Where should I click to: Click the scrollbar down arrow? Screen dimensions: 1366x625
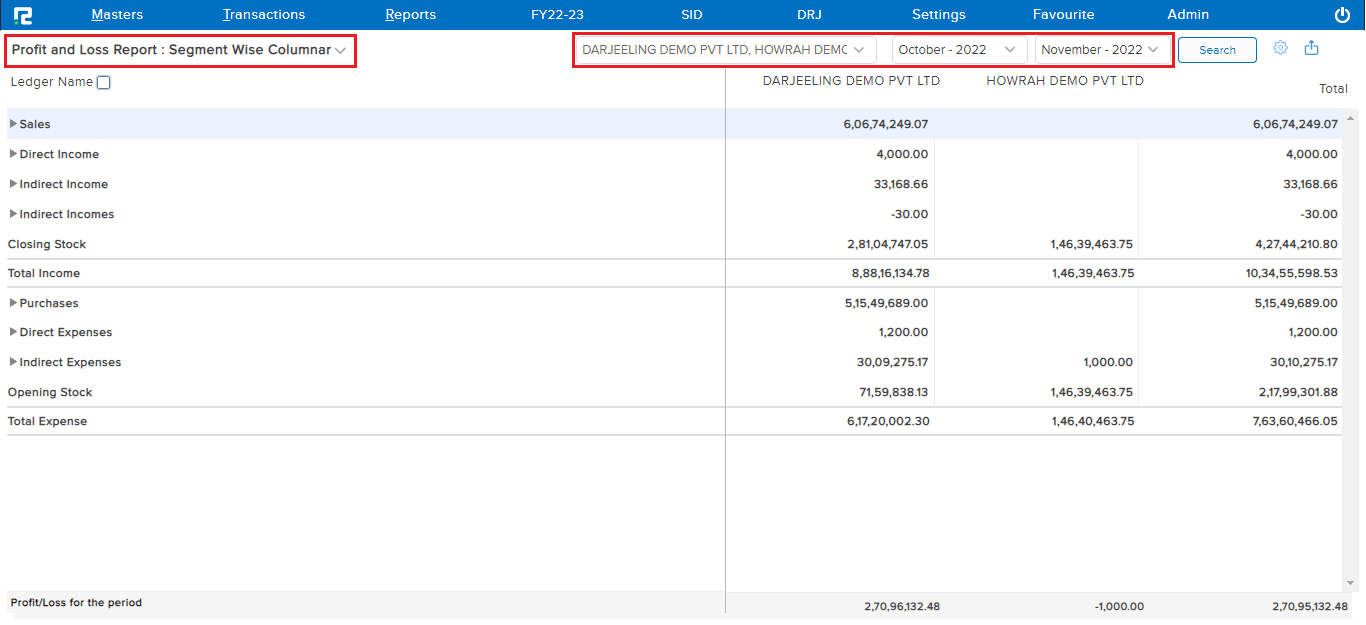pyautogui.click(x=1350, y=583)
